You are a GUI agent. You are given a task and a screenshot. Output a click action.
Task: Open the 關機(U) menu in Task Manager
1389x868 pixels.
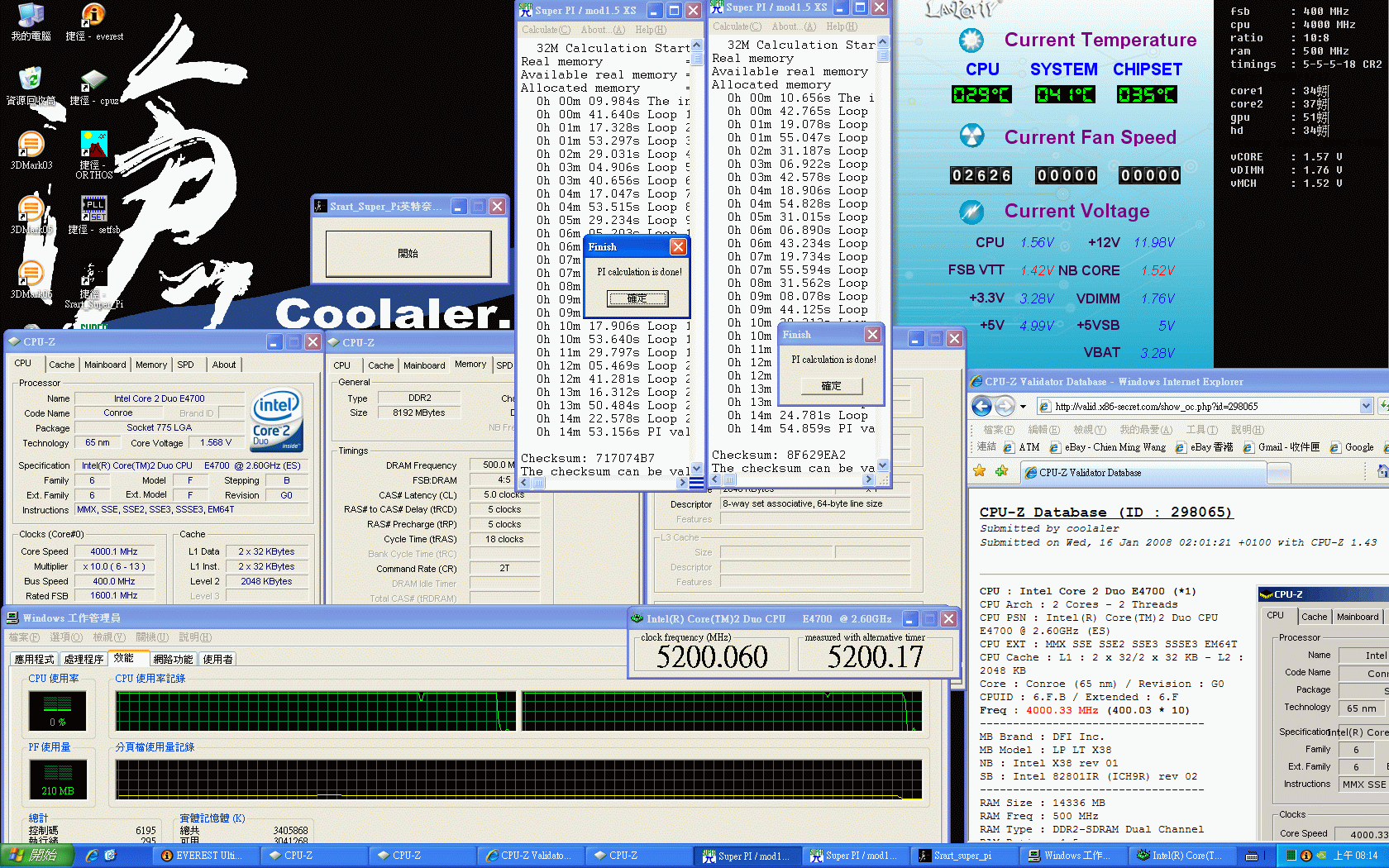tap(152, 637)
